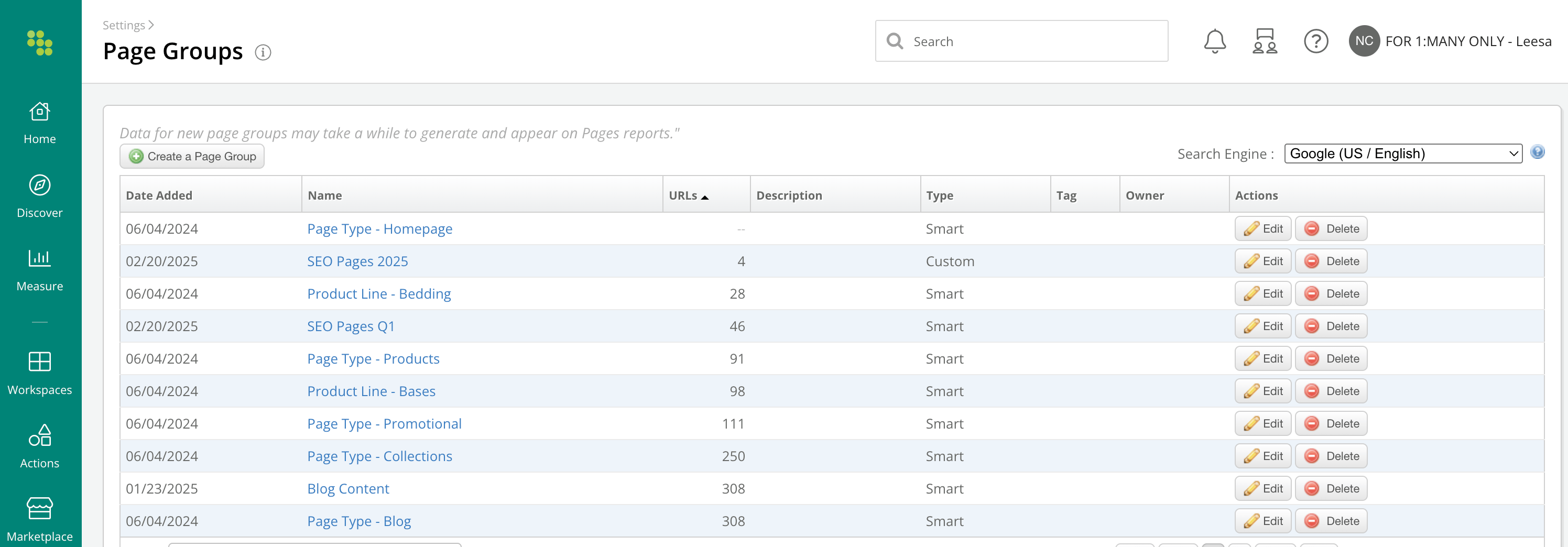Go to Measure chart section

(39, 270)
